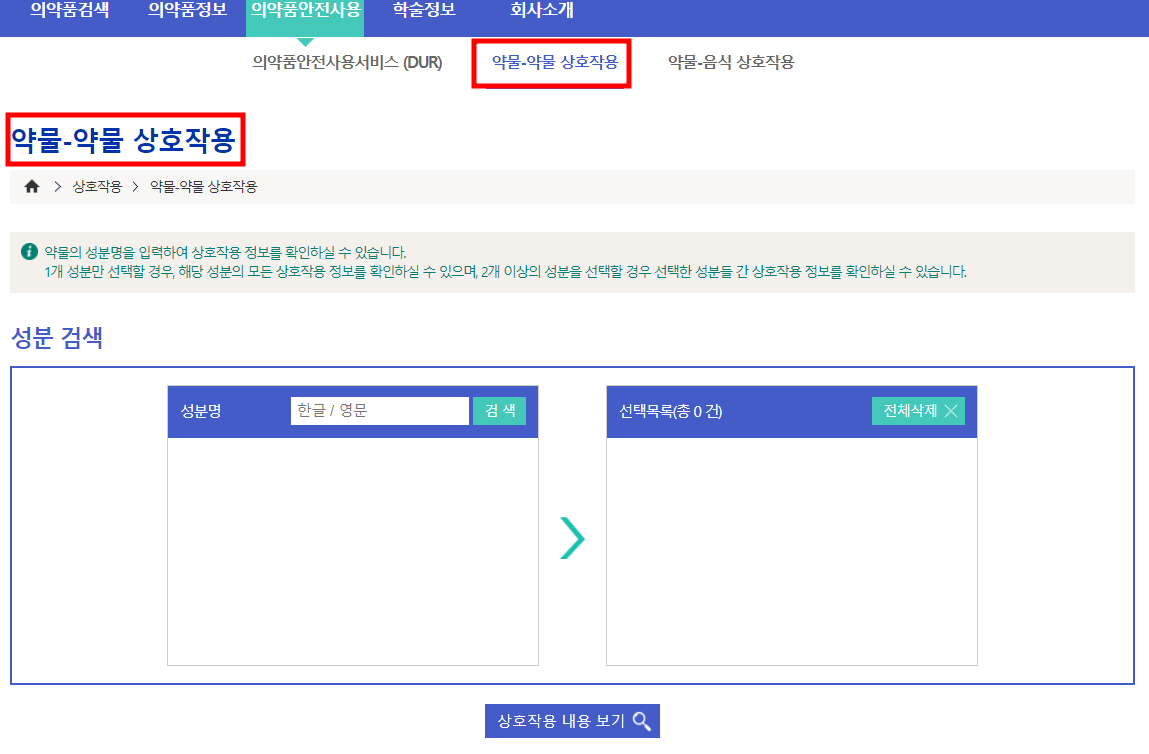Click the home icon in the breadcrumb
The image size is (1149, 754).
tap(31, 185)
